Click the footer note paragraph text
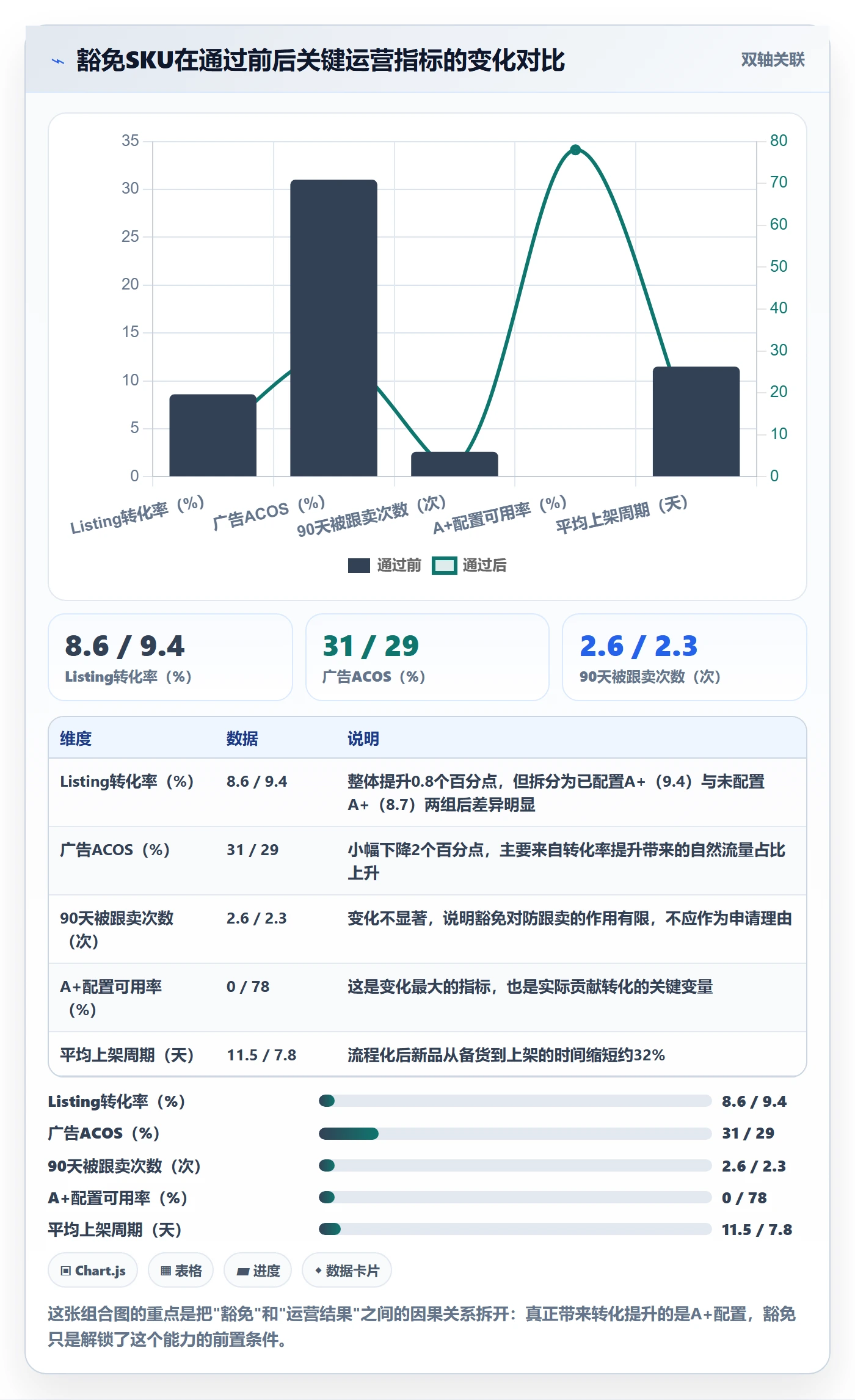Screen dimensions: 855x1400 (x=421, y=1326)
